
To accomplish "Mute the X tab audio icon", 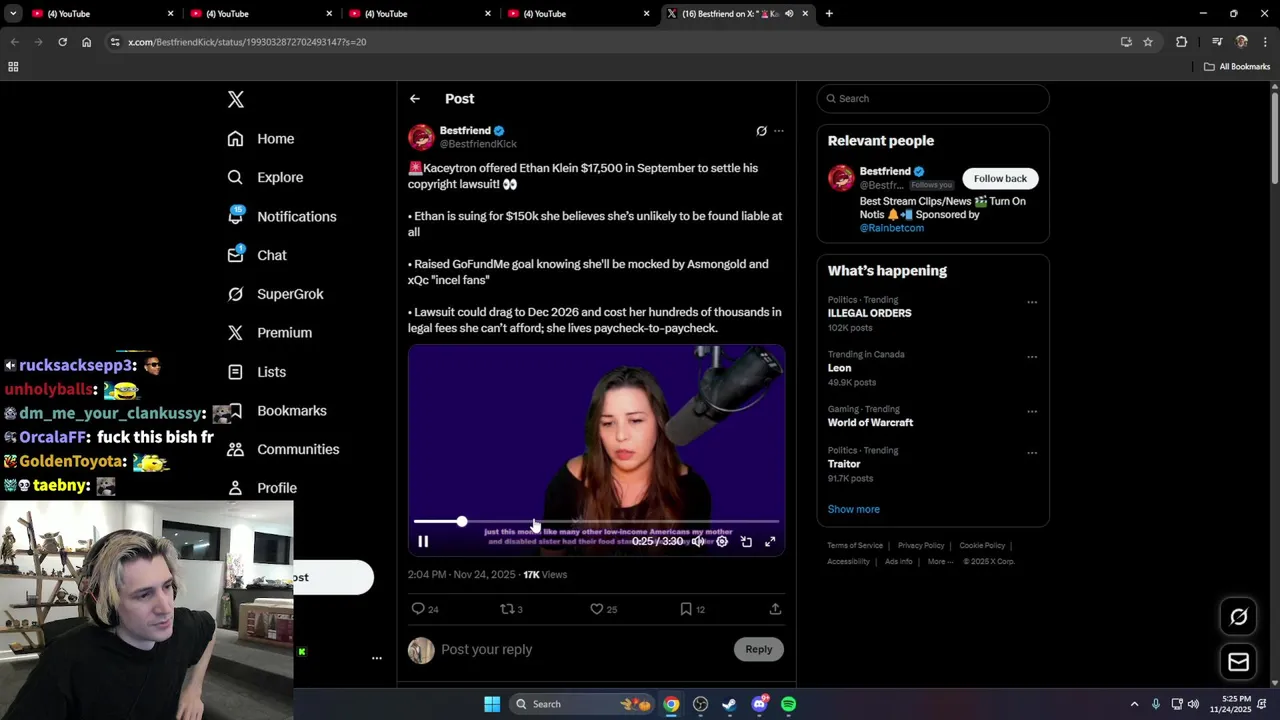I will click(x=789, y=14).
